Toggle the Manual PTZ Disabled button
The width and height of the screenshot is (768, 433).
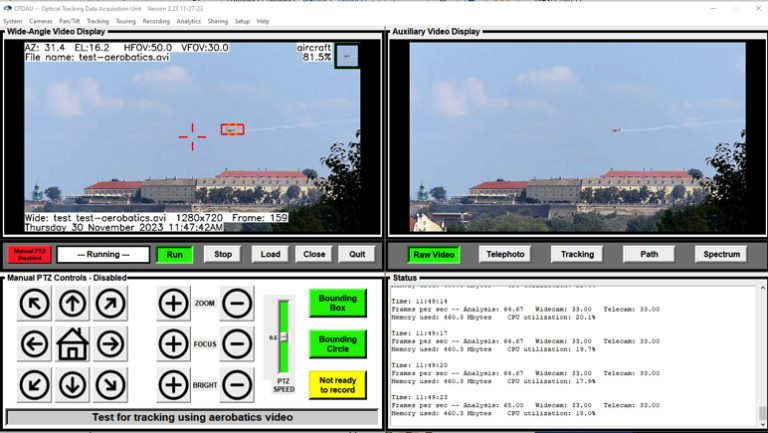29,254
